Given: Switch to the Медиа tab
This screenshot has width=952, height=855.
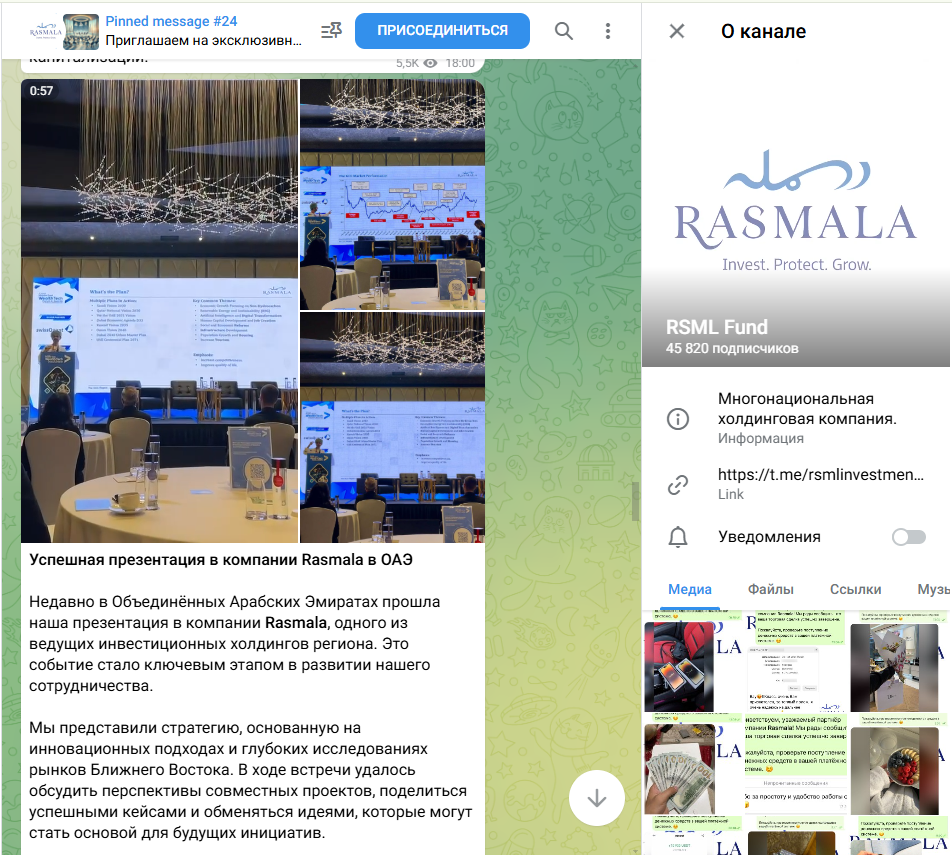Looking at the screenshot, I should [690, 589].
